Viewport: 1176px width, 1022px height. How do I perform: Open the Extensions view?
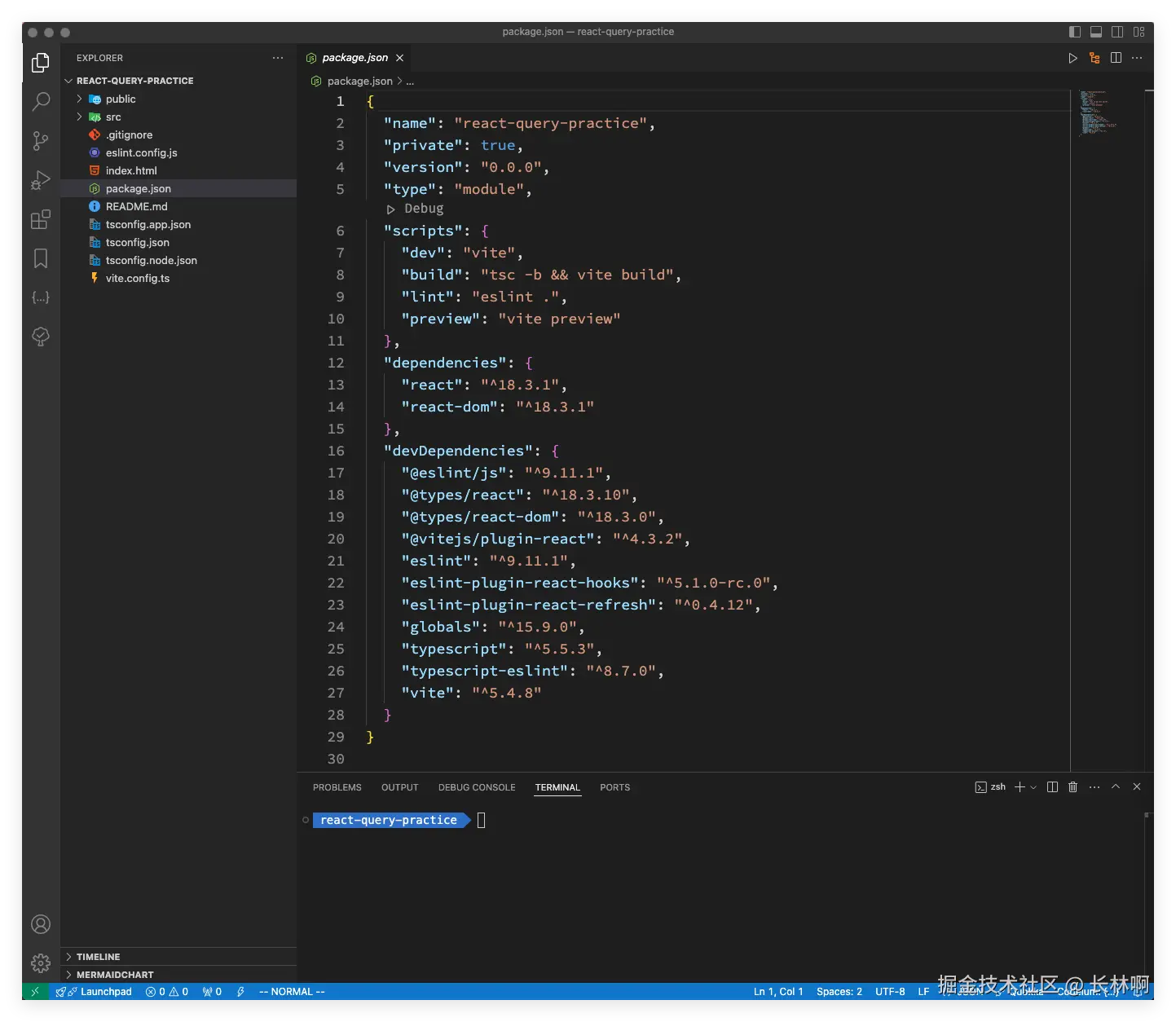[x=41, y=219]
